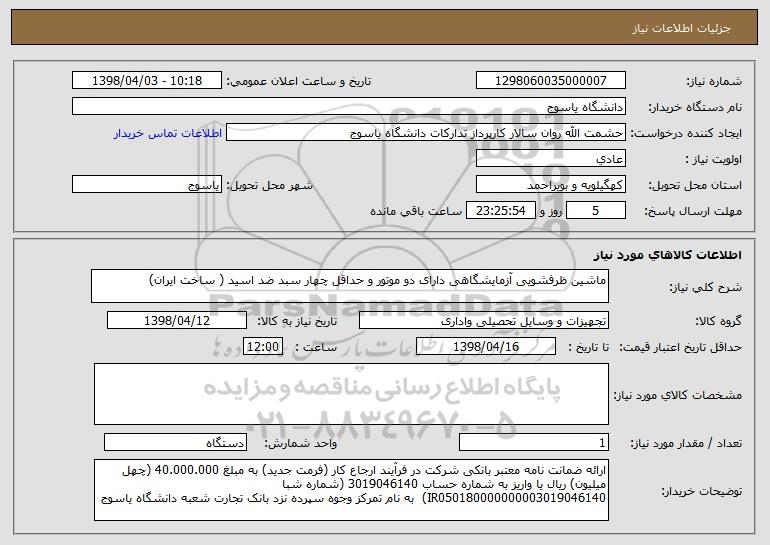This screenshot has height=545, width=770.
Task: Click the buyer notes text area with bank guarantee details
Action: pyautogui.click(x=351, y=490)
